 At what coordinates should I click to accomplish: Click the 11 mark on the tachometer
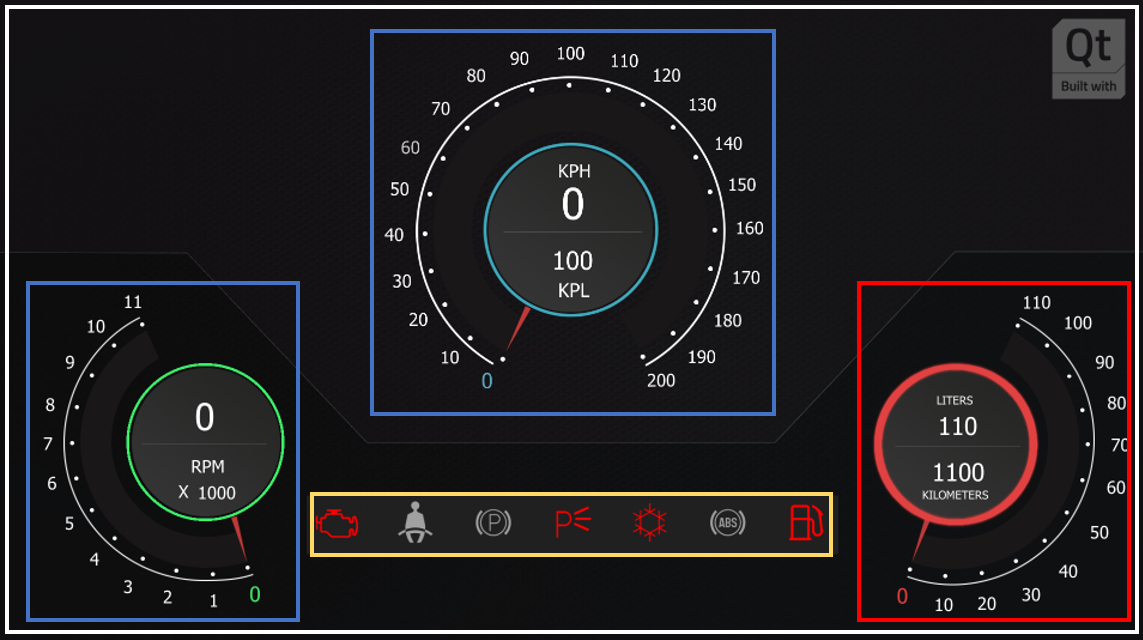(x=133, y=302)
